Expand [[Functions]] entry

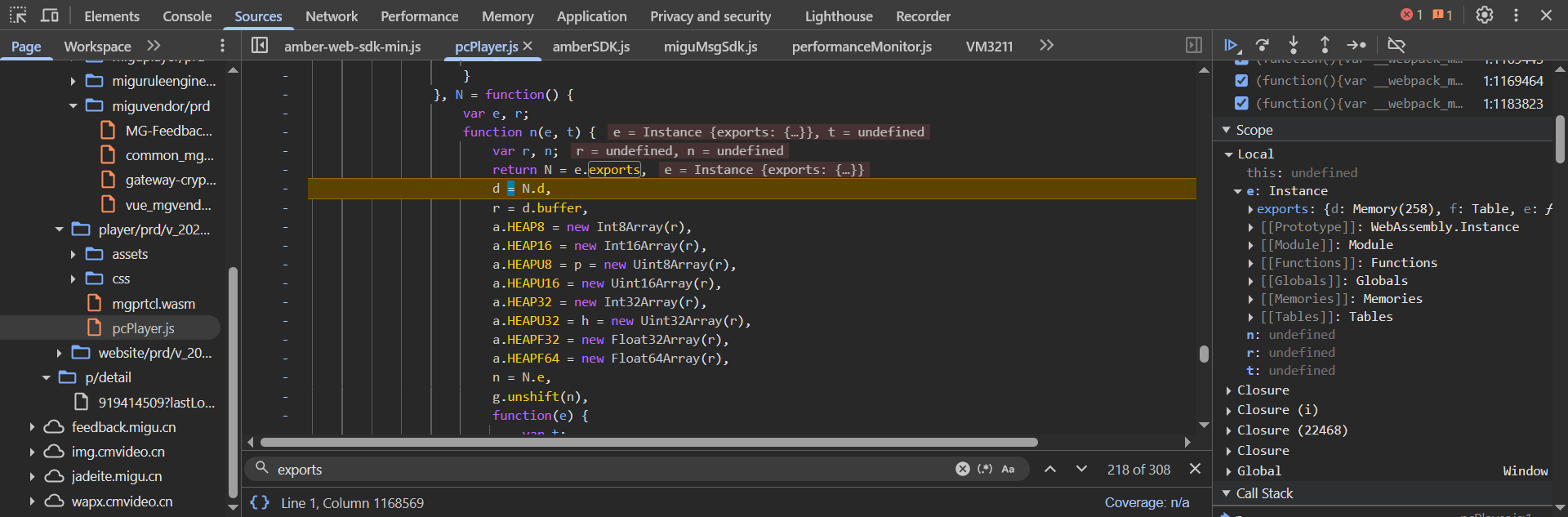click(1250, 263)
